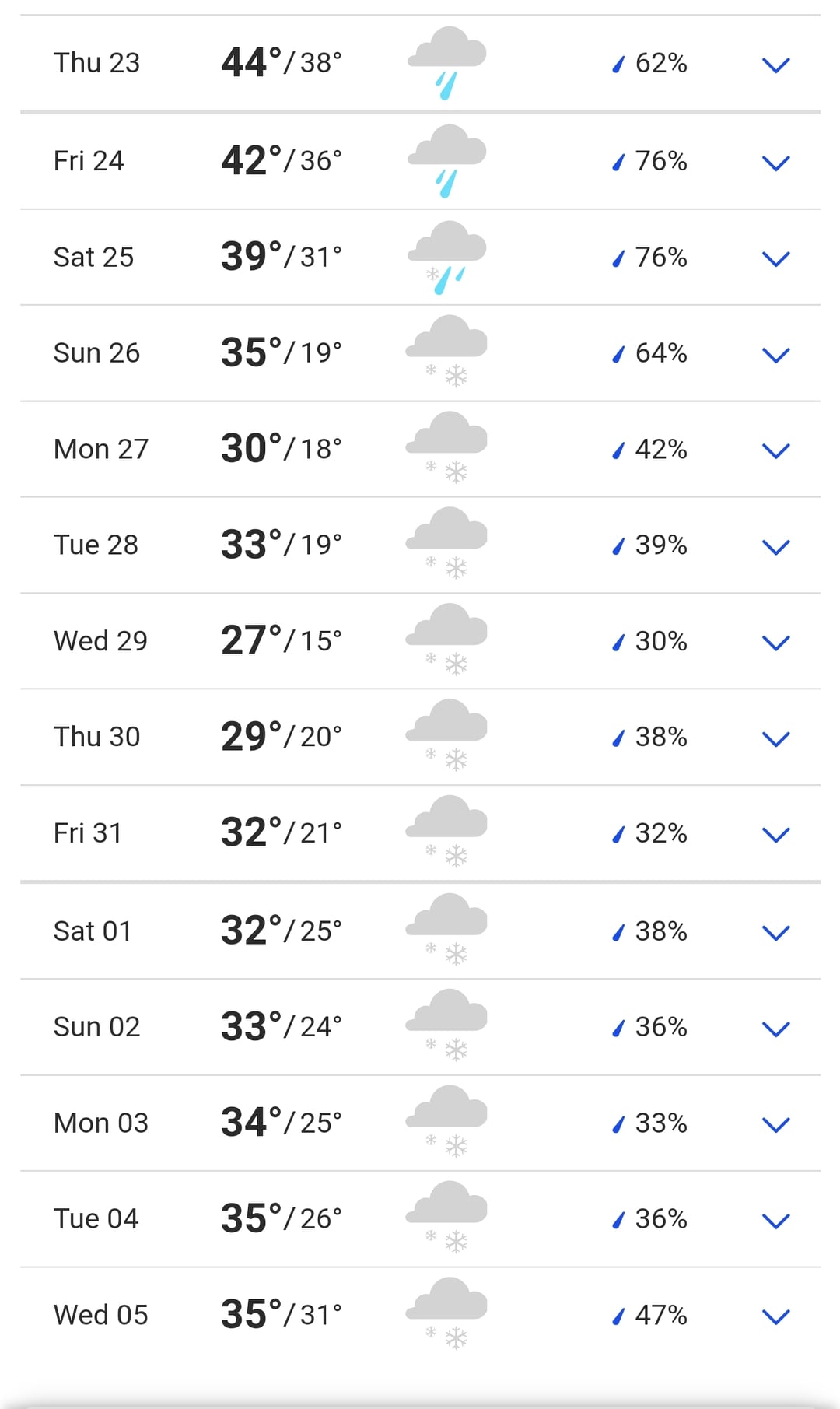Expand the Mon 27 forecast chevron
This screenshot has height=1409, width=840.
coord(775,450)
